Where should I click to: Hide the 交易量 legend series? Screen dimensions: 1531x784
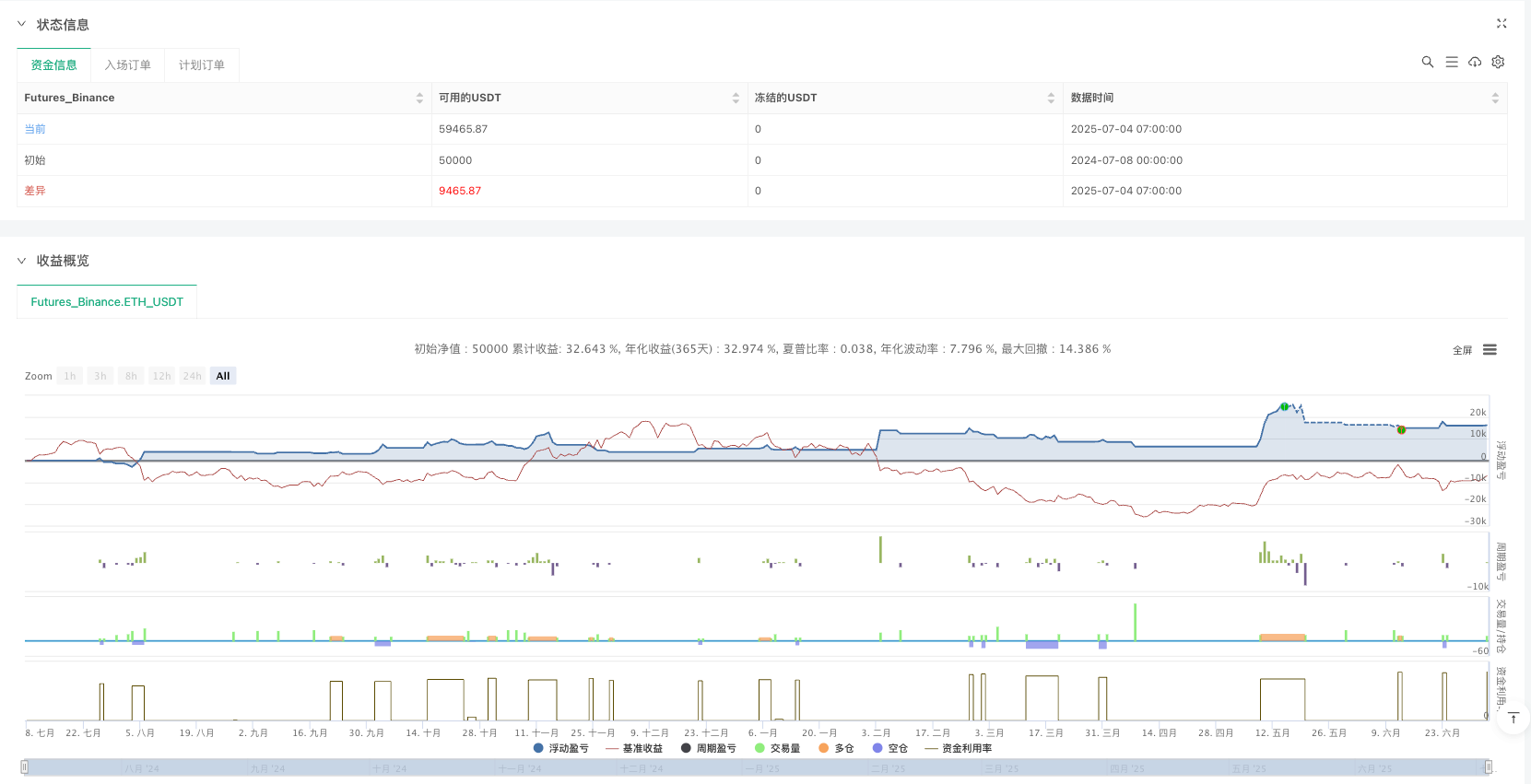777,748
